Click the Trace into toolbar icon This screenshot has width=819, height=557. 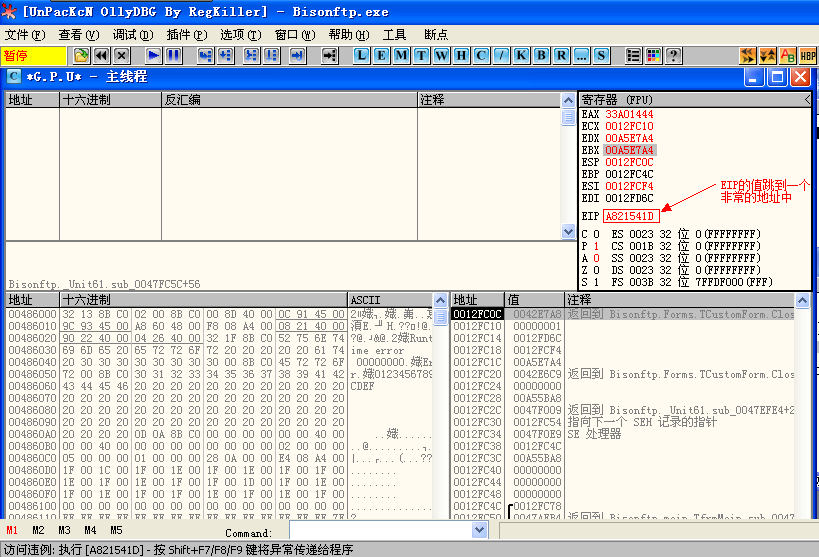(x=252, y=55)
